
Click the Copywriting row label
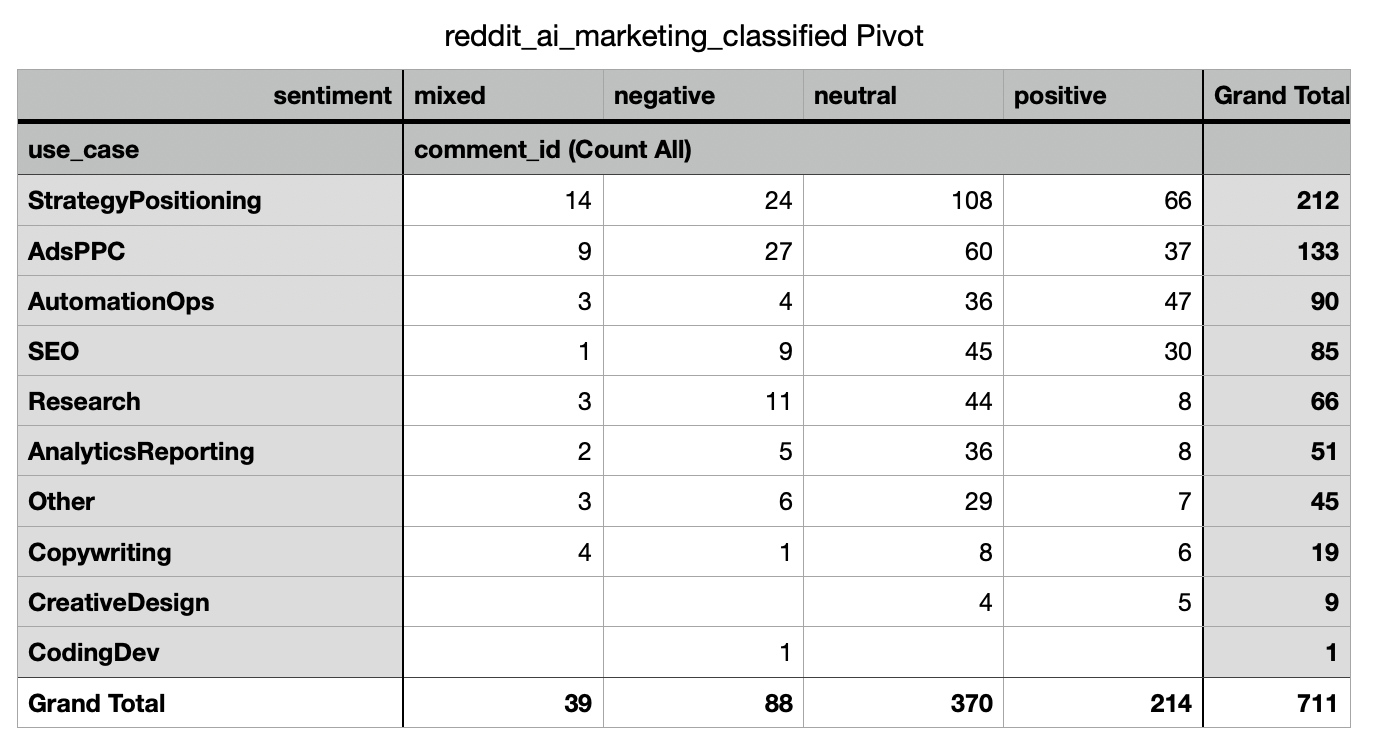point(100,552)
